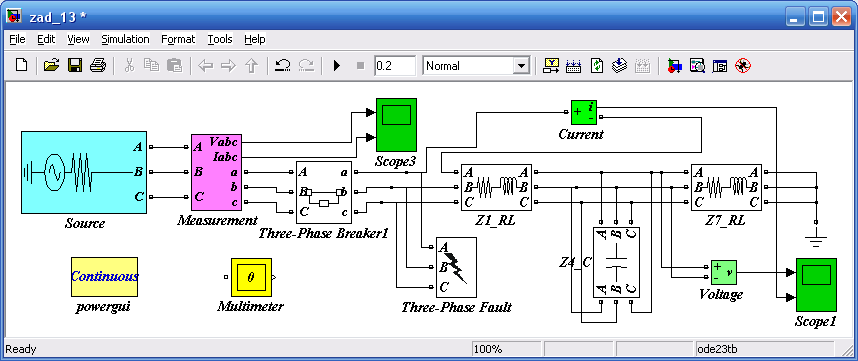Viewport: 858px width, 361px height.
Task: Click debug icon with red circle
Action: click(743, 66)
